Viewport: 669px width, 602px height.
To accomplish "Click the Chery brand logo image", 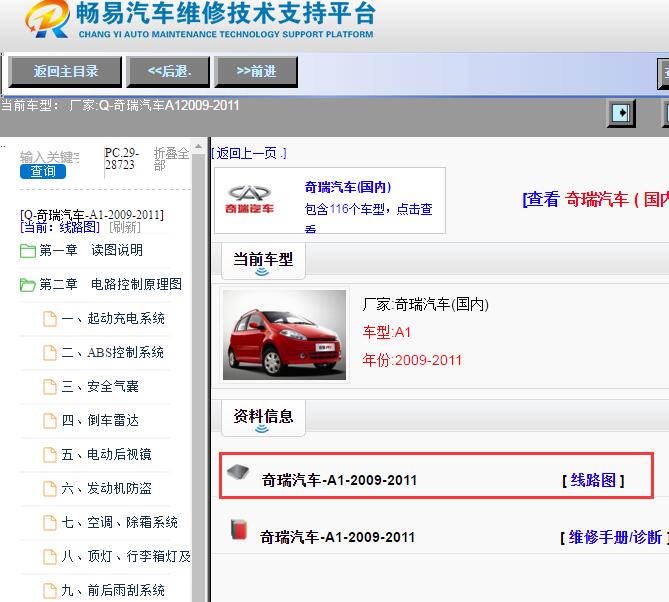I will click(250, 199).
